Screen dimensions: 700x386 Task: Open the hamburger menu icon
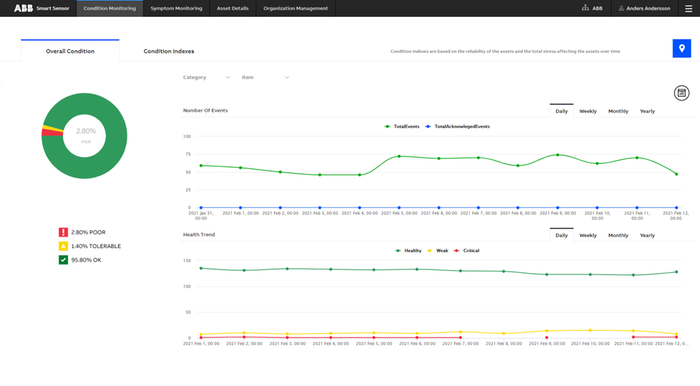(x=688, y=8)
